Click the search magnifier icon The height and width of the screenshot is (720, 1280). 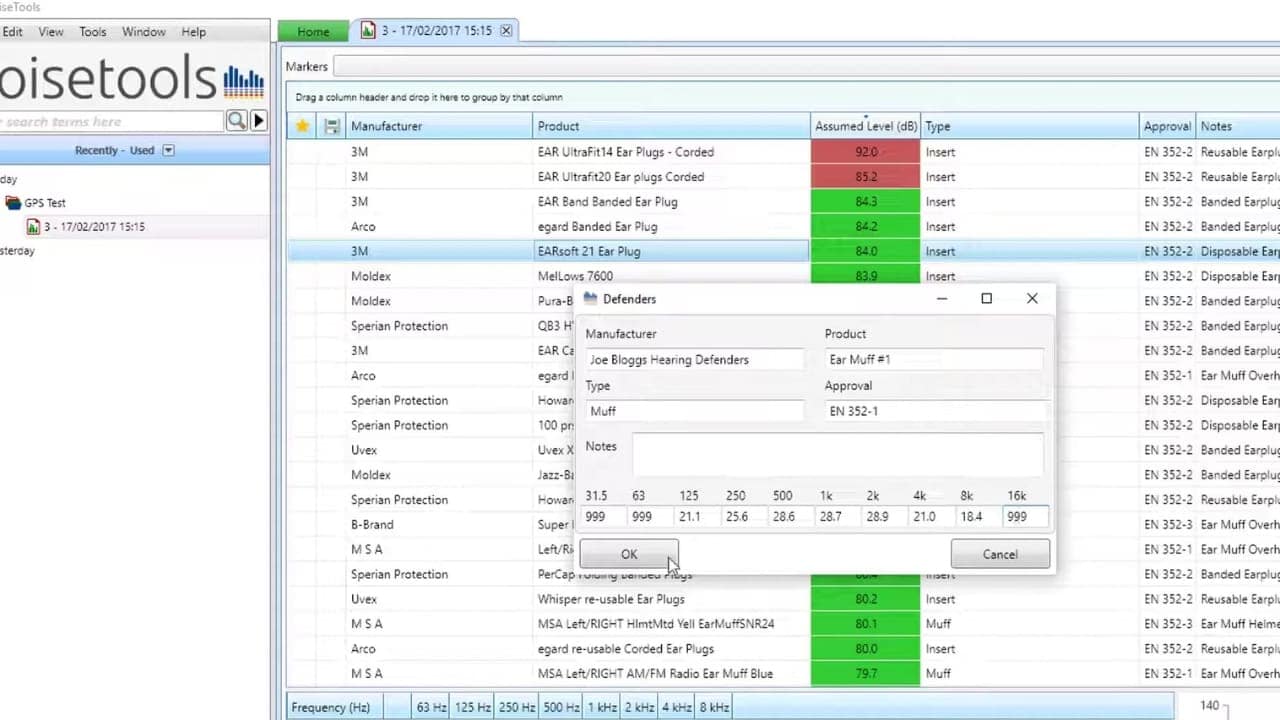point(236,121)
